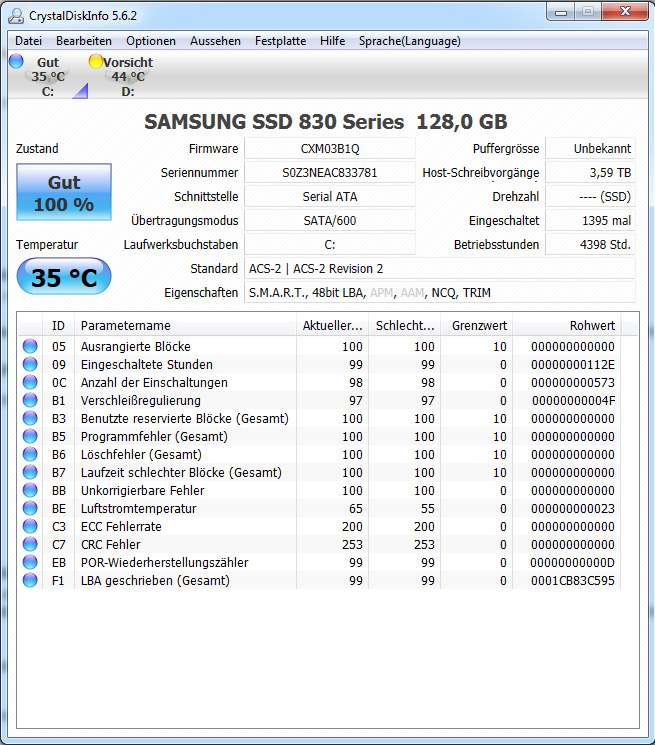655x745 pixels.
Task: Click the Host-Schreibvorgänge value 3,59 TB
Action: pos(590,172)
